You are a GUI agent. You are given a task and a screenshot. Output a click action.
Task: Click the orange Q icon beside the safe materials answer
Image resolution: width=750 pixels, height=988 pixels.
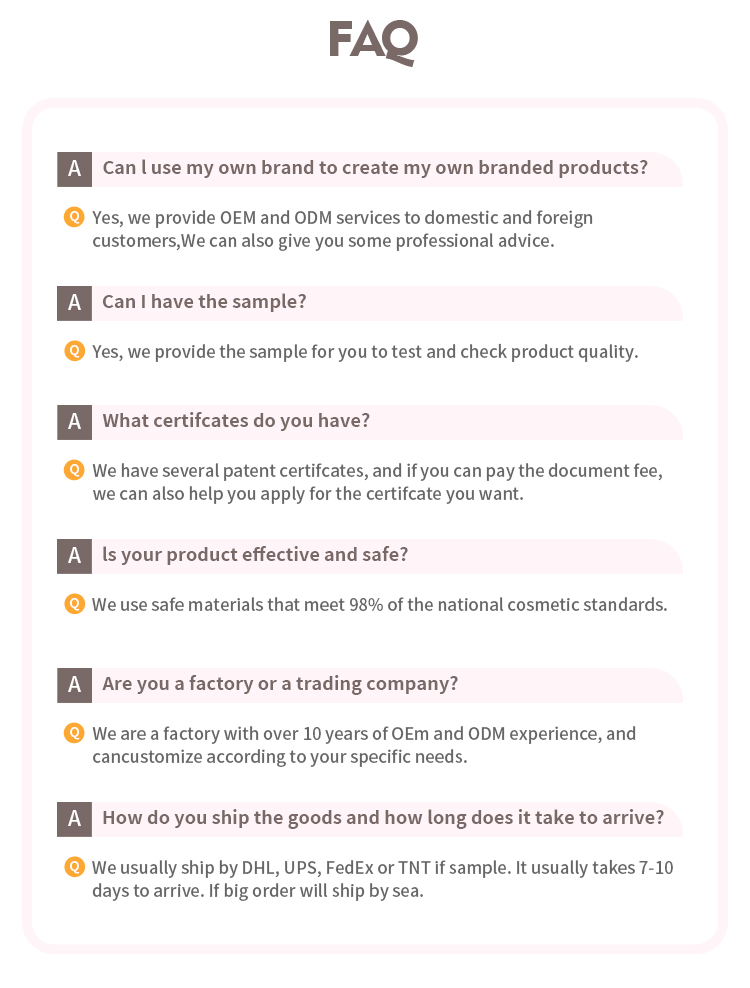coord(74,604)
